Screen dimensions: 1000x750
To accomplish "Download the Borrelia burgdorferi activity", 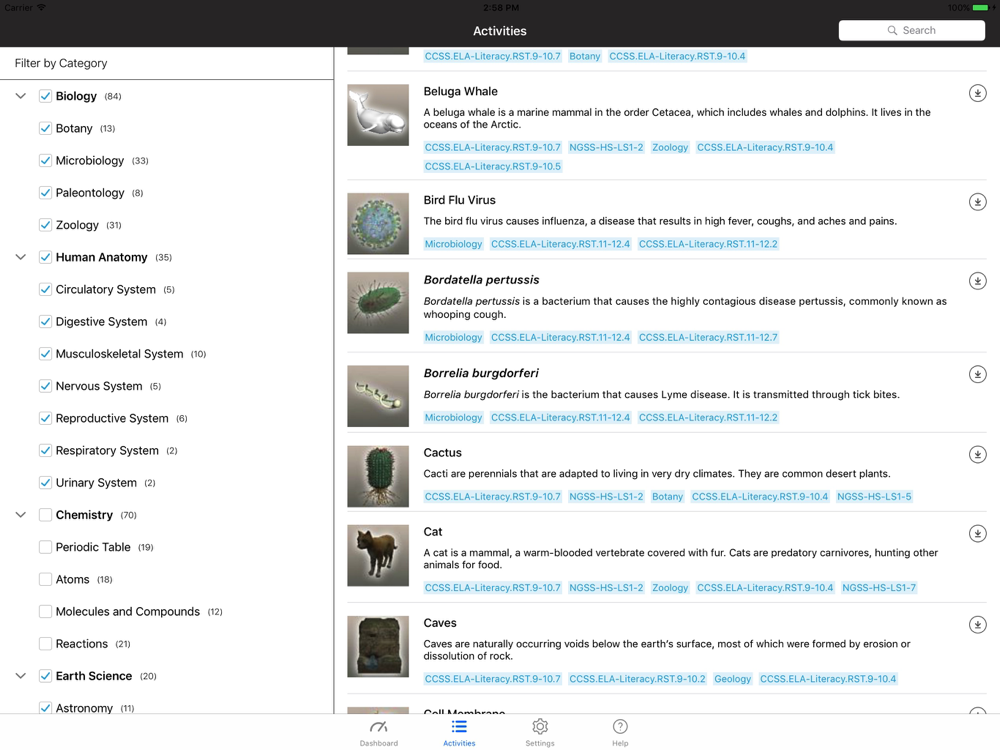I will (x=977, y=374).
